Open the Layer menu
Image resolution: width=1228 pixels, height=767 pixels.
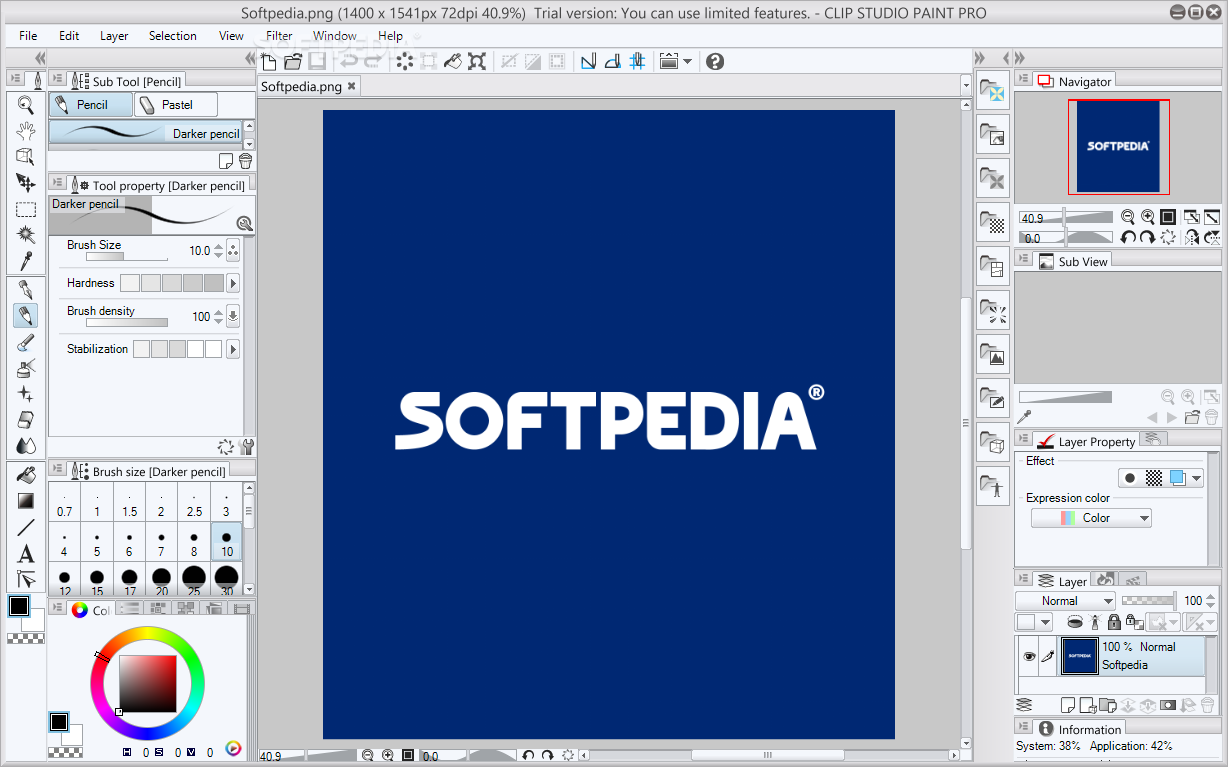(114, 36)
